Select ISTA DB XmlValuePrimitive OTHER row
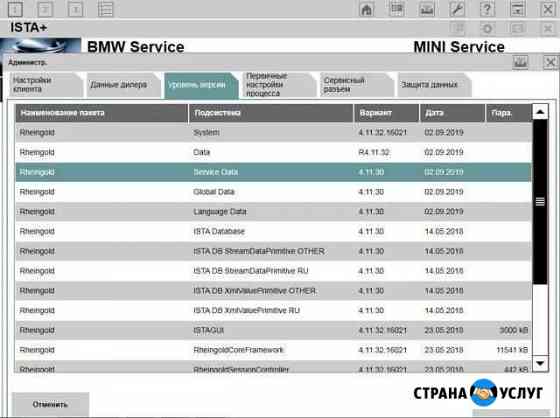The height and width of the screenshot is (418, 560). [x=273, y=291]
